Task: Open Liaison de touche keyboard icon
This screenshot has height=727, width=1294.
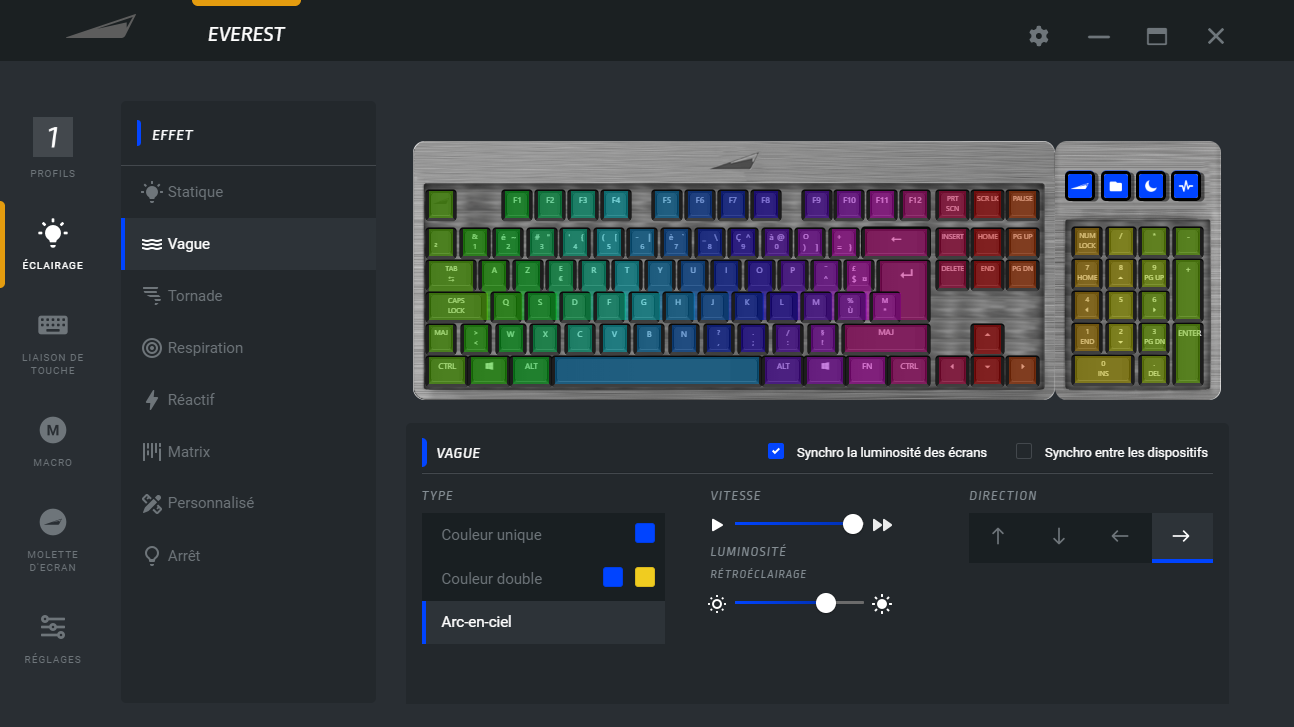Action: click(53, 325)
